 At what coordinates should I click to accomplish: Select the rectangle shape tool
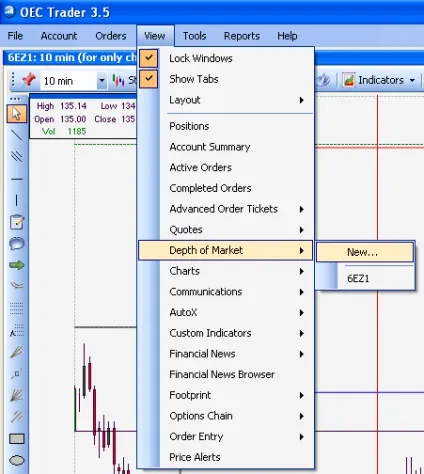16,439
